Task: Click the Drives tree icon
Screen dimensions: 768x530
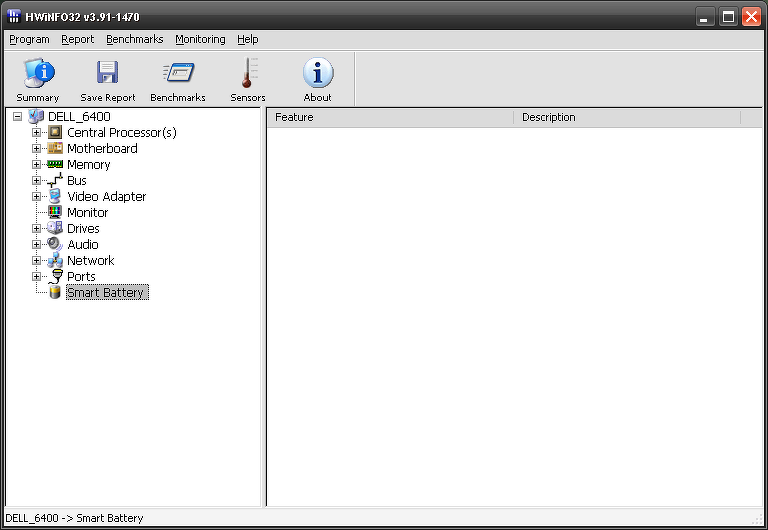Action: click(55, 228)
